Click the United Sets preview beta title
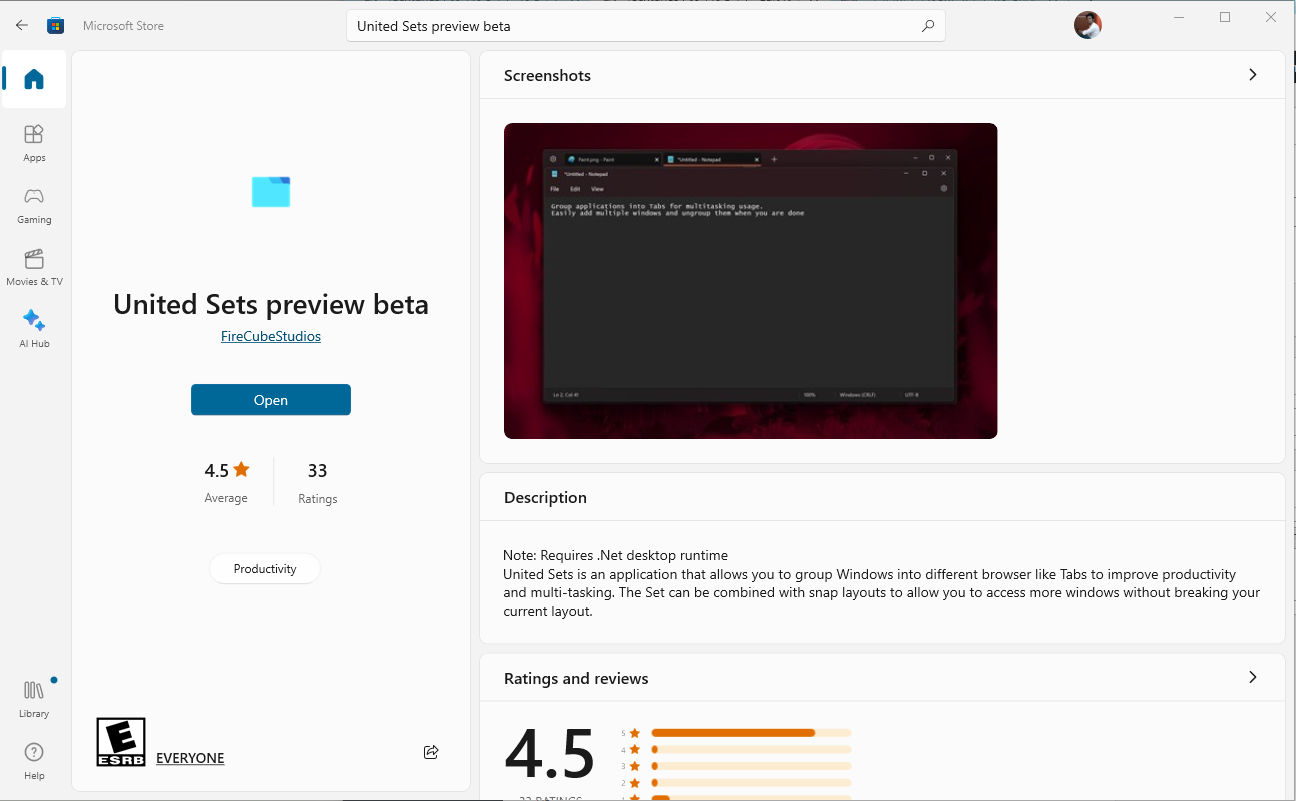 (x=271, y=304)
